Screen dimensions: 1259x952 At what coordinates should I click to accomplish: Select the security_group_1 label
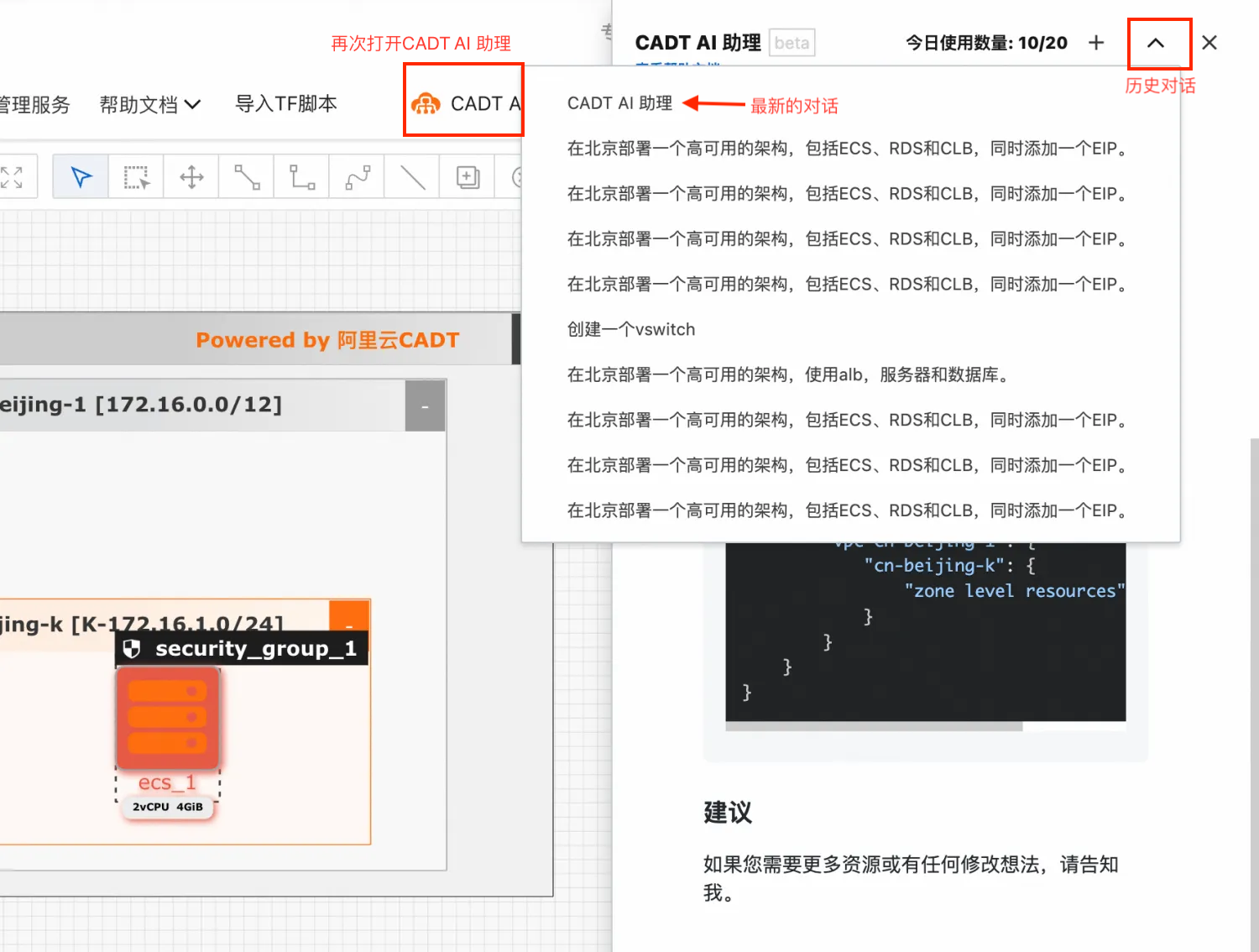click(x=242, y=648)
